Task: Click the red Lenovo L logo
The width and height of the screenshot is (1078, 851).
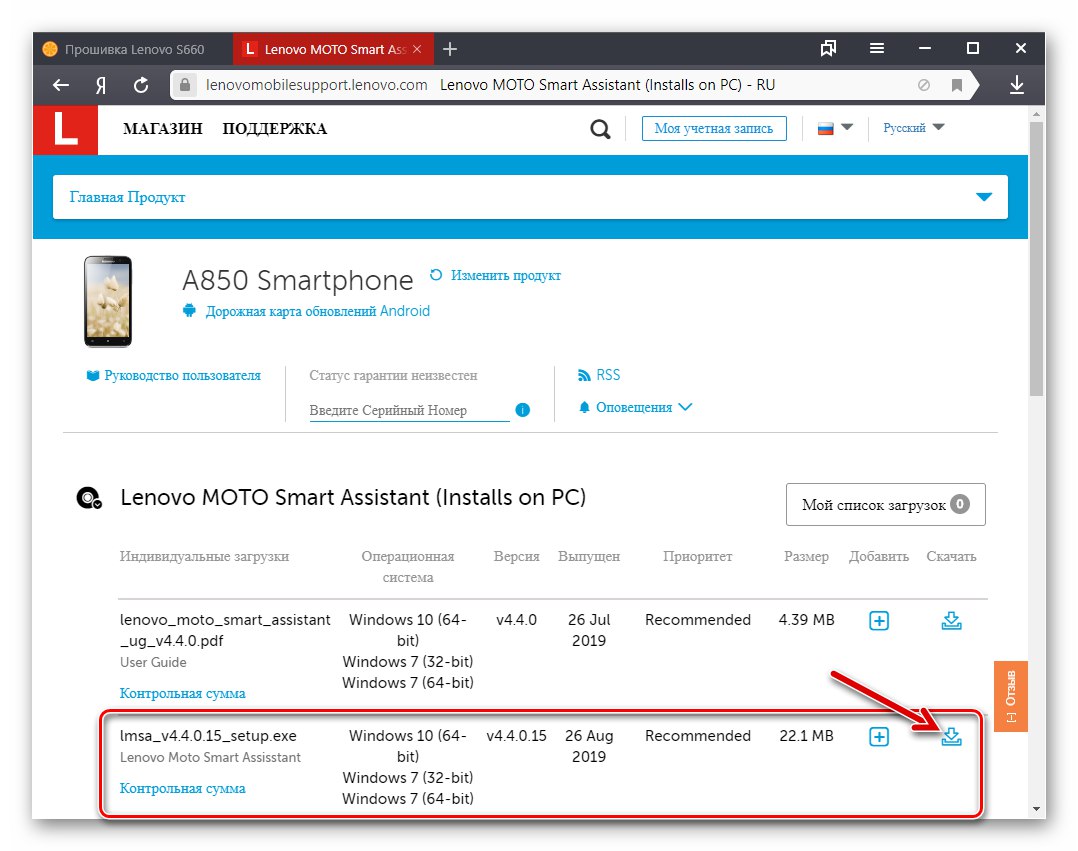Action: coord(66,129)
